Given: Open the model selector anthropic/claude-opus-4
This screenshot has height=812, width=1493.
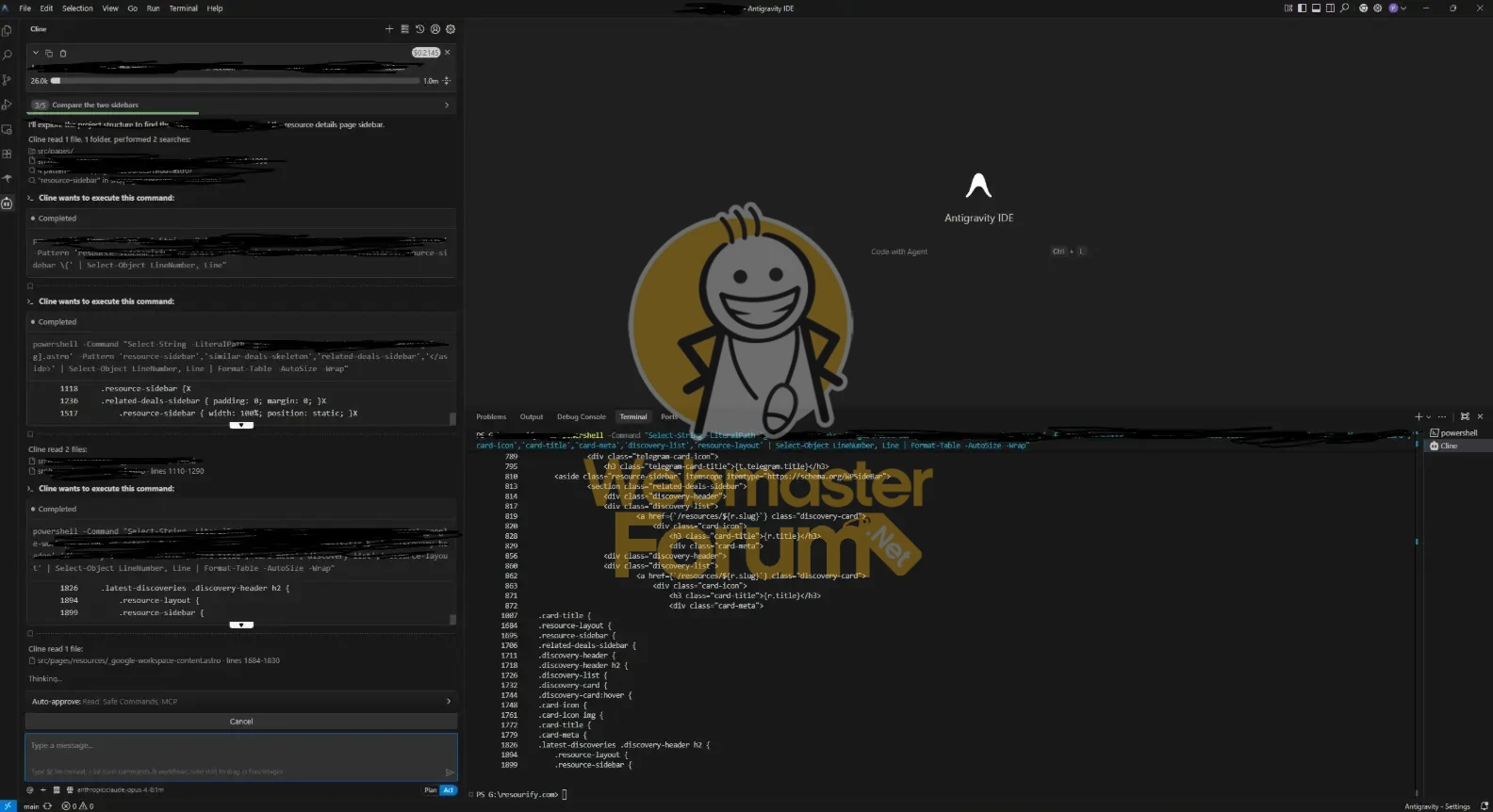Looking at the screenshot, I should (x=120, y=789).
